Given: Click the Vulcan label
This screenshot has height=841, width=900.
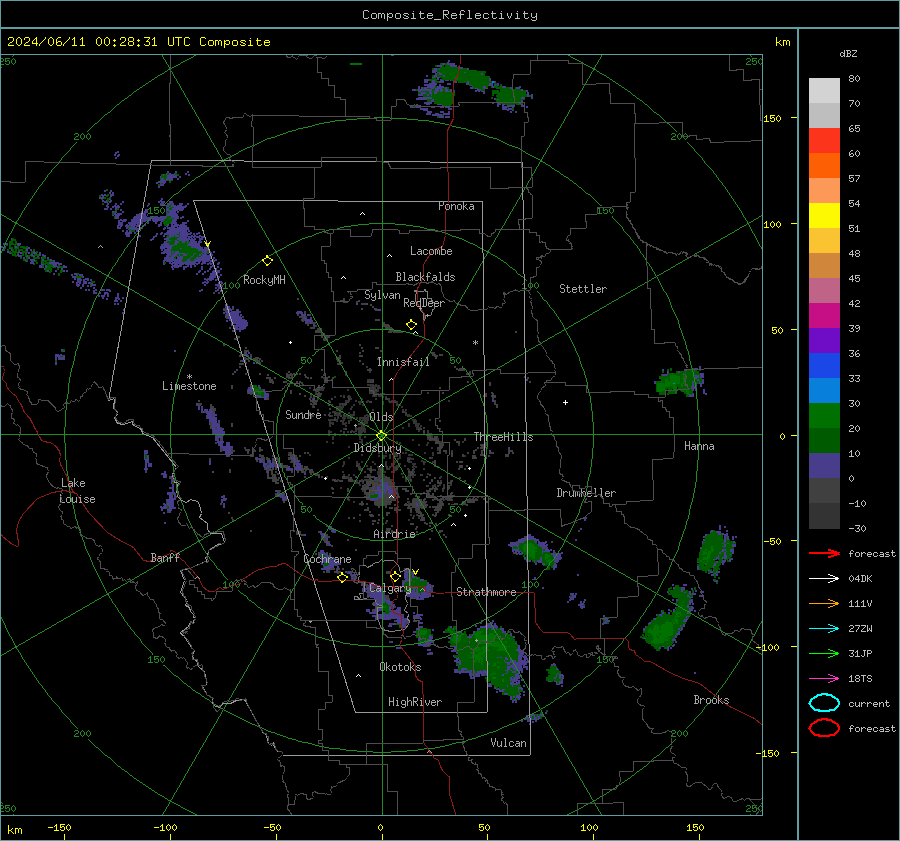Looking at the screenshot, I should pyautogui.click(x=508, y=743).
